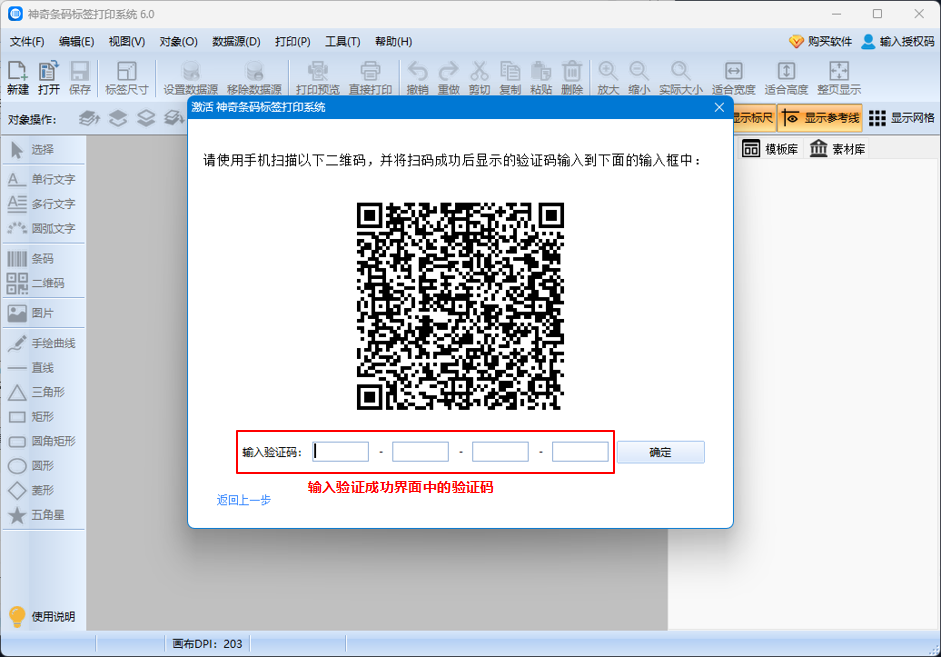Screen dimensions: 941x657
Task: Zoom in with 放大 magnifier
Action: [608, 78]
